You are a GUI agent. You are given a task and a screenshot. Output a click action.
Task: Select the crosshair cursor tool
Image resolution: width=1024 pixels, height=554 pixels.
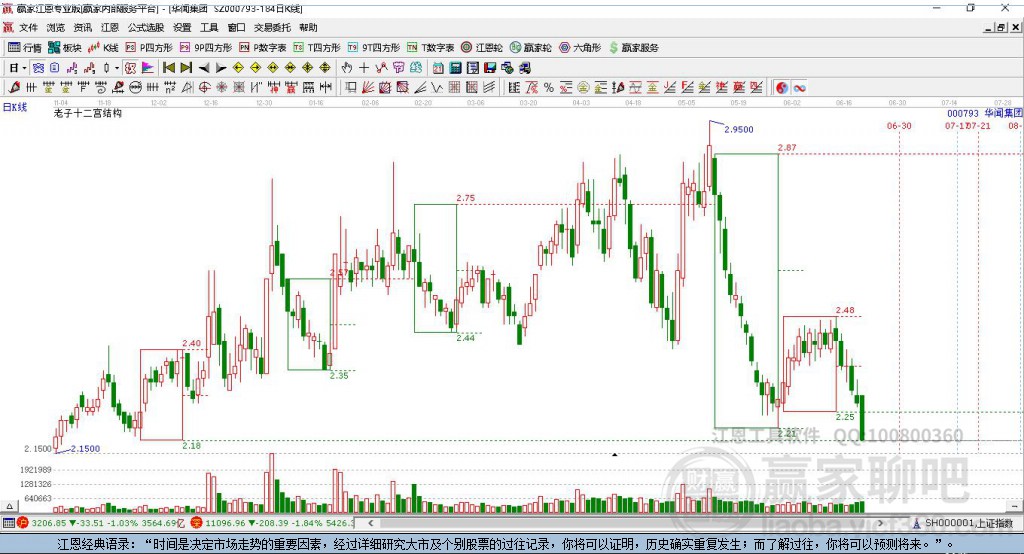click(364, 68)
